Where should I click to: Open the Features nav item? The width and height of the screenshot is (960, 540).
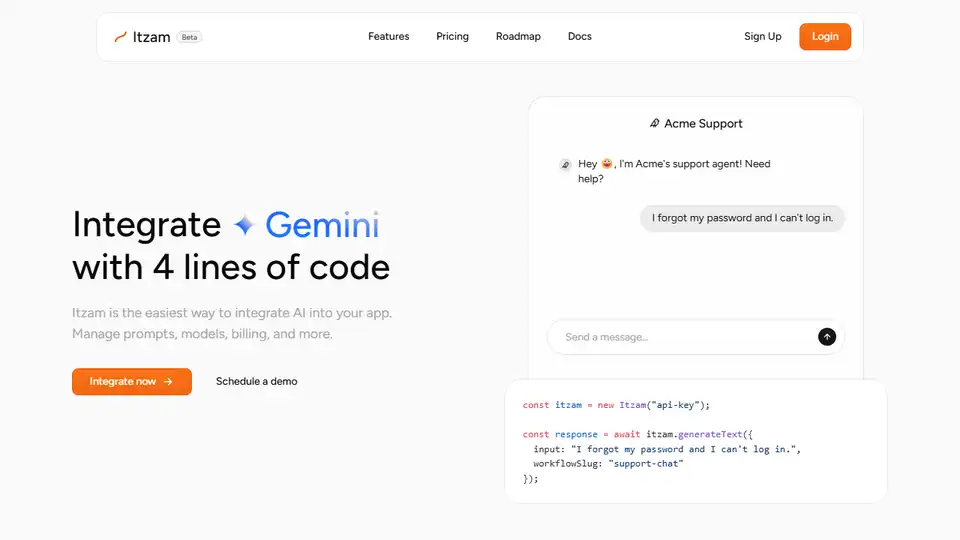tap(388, 37)
